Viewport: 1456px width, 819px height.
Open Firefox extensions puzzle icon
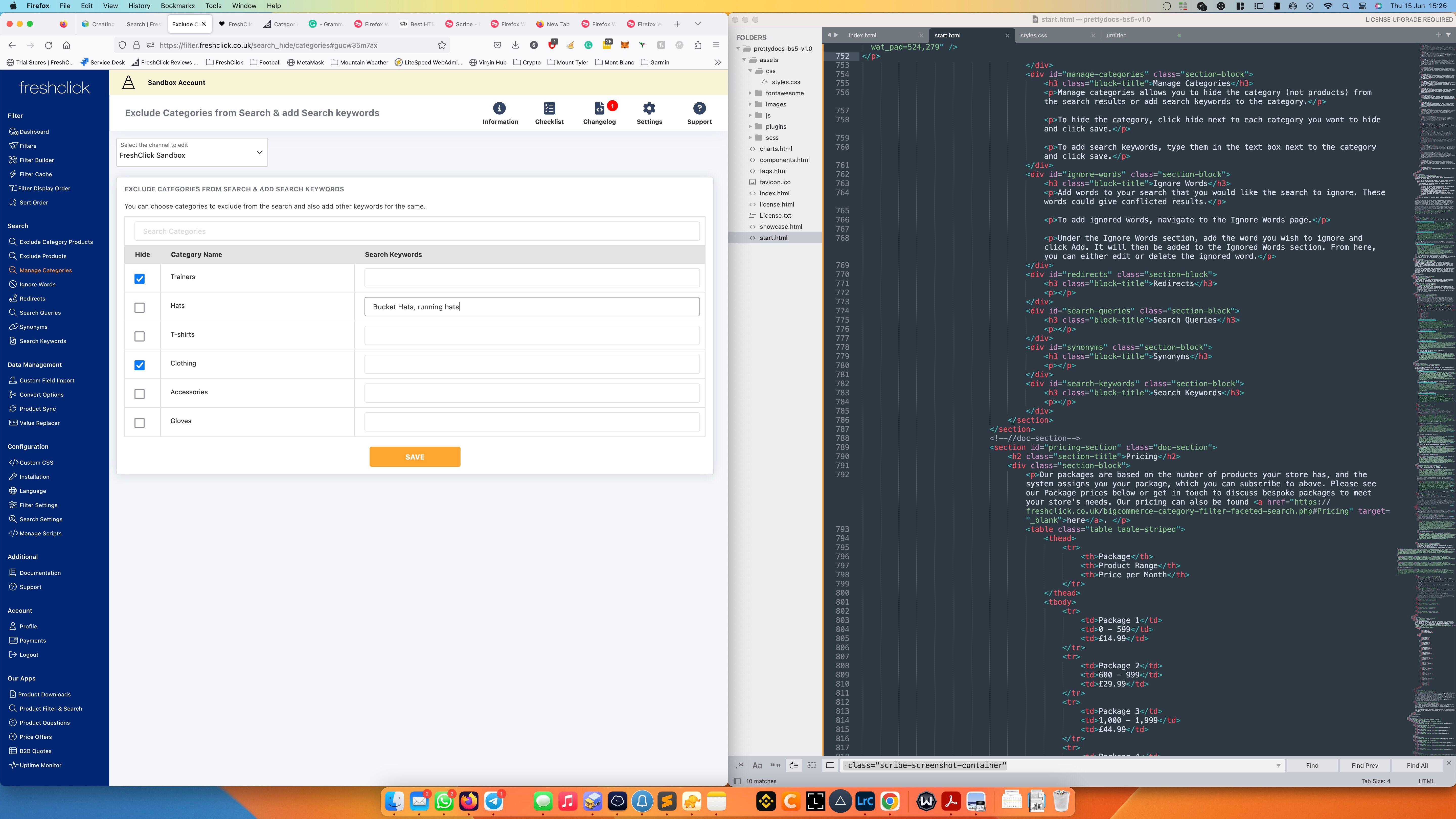[697, 45]
